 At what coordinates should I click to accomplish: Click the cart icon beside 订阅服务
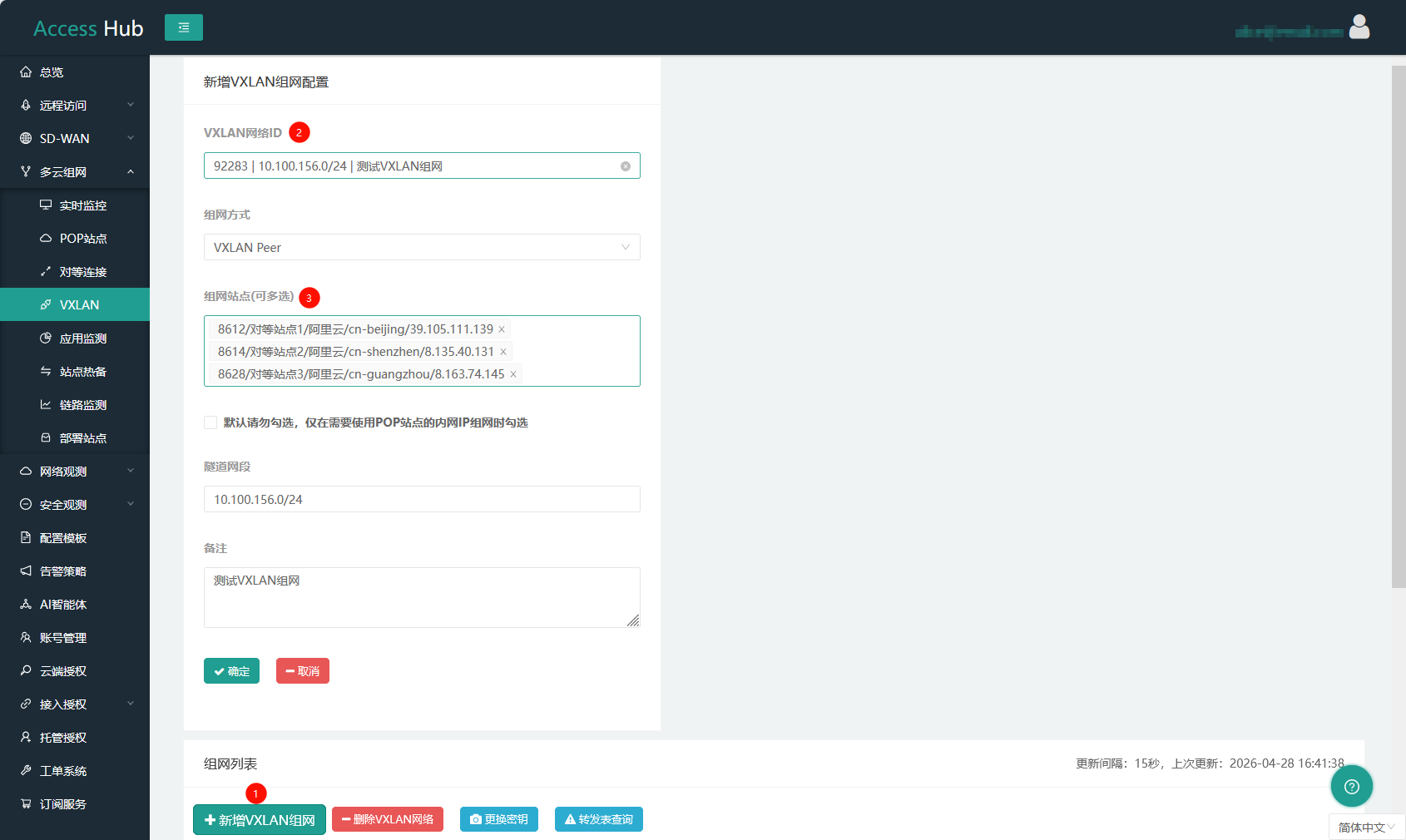click(26, 804)
